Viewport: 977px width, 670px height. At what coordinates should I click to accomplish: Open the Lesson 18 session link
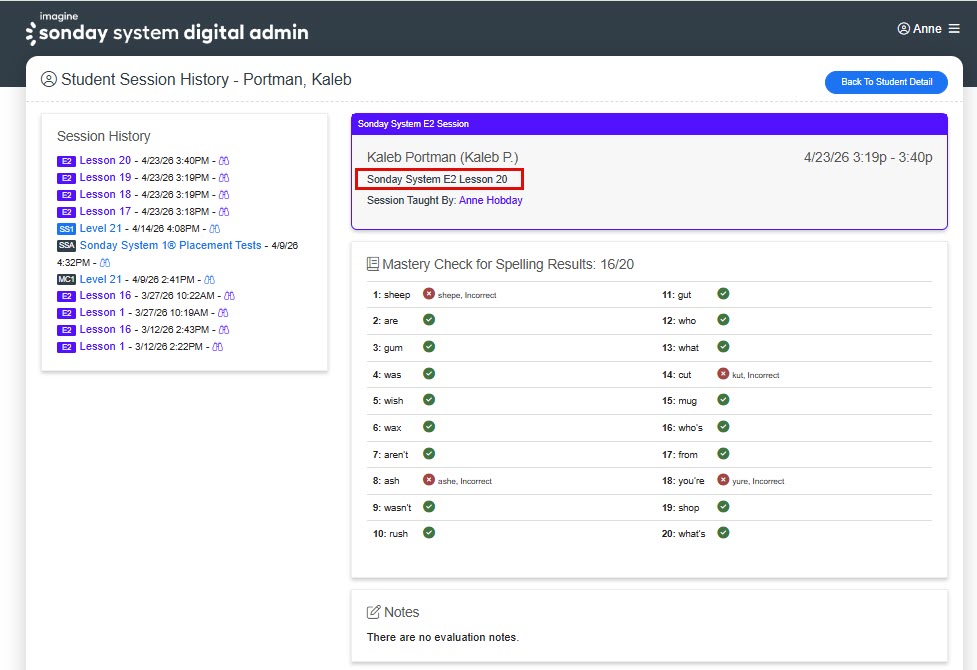click(x=105, y=194)
